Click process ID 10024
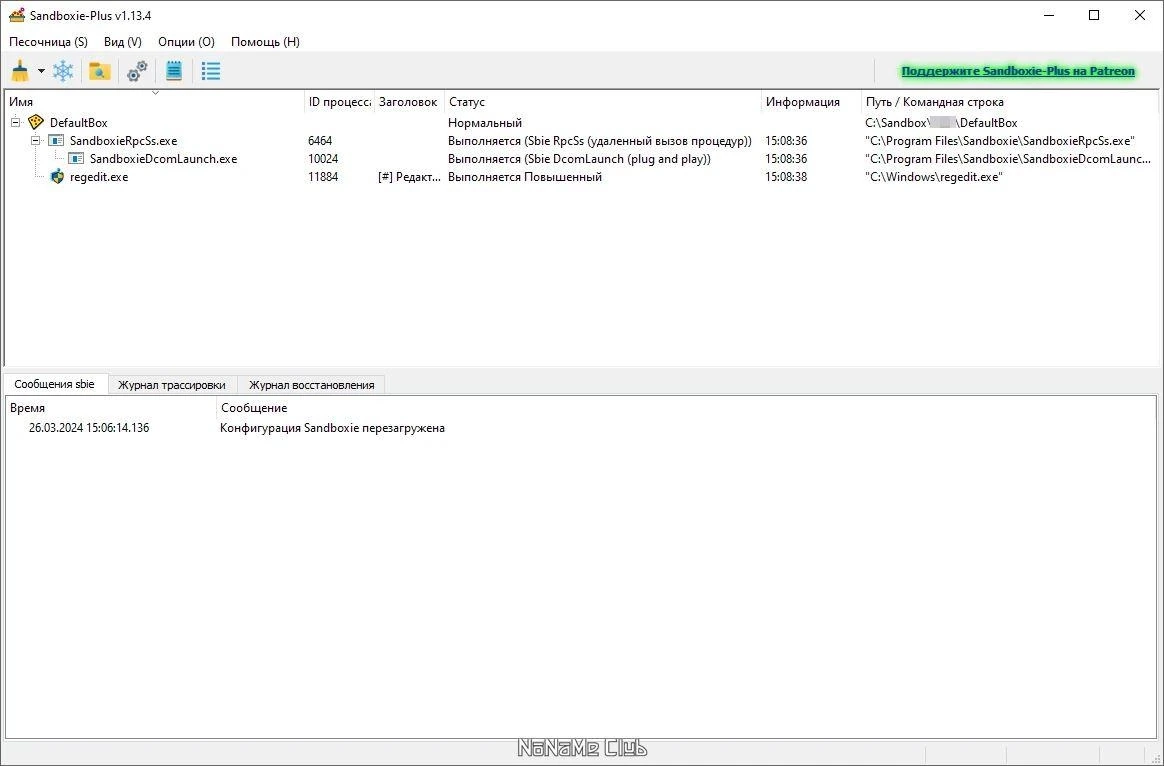Image resolution: width=1164 pixels, height=766 pixels. pyautogui.click(x=323, y=158)
